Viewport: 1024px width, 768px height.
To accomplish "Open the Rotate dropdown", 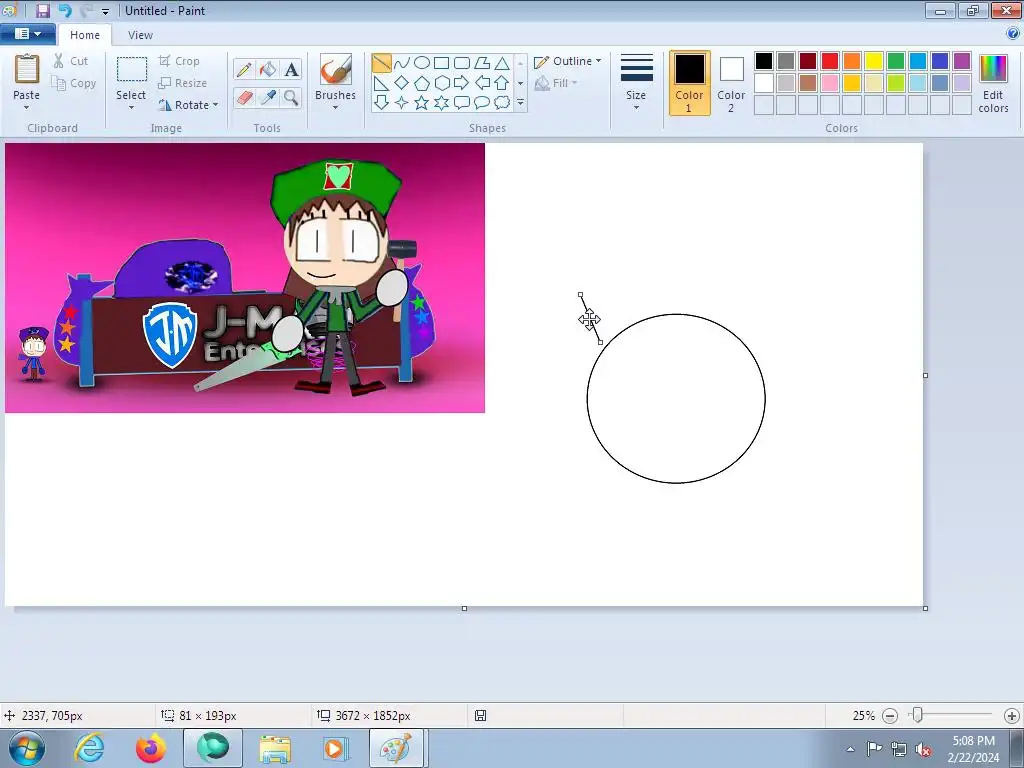I will click(188, 105).
